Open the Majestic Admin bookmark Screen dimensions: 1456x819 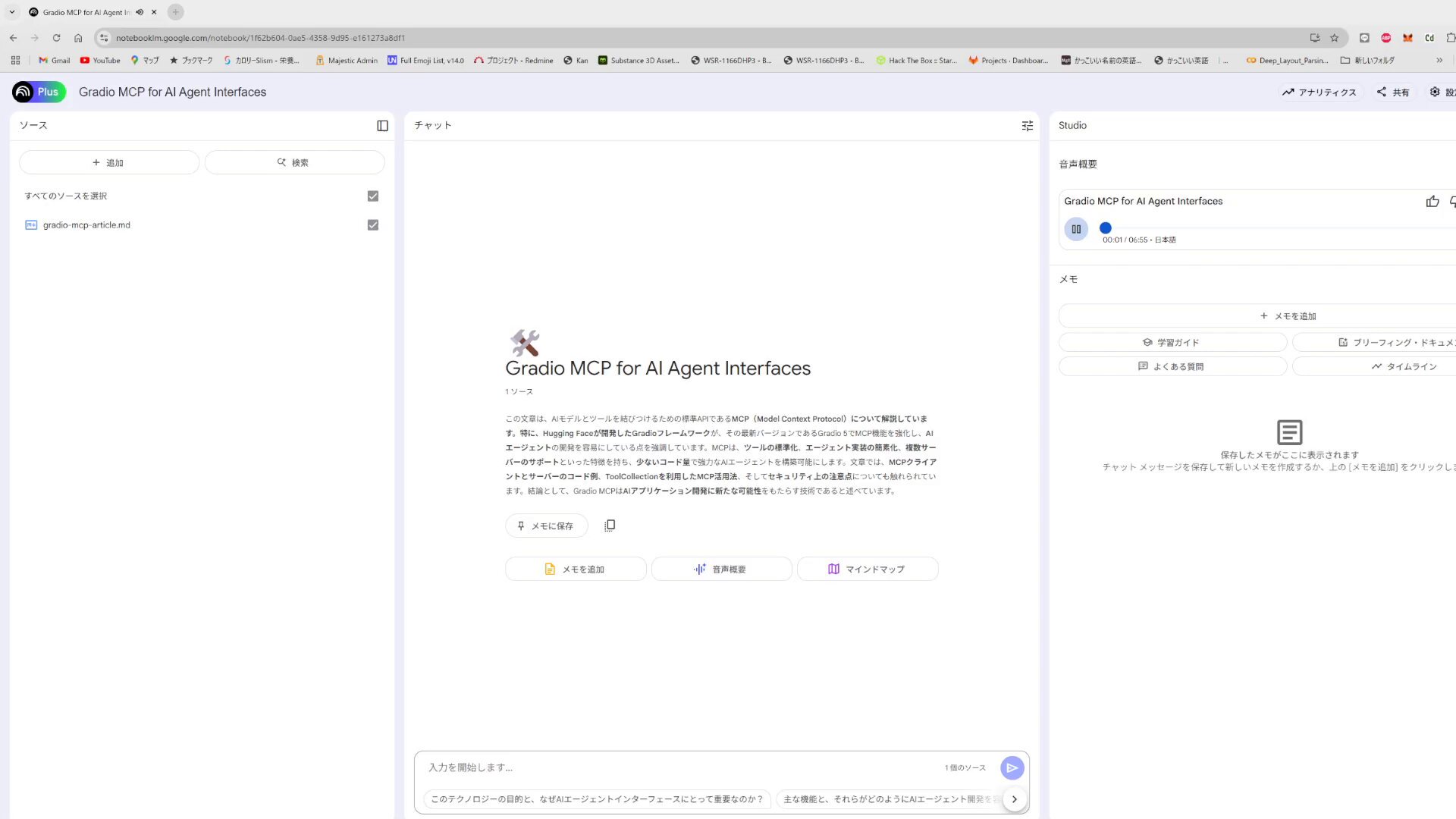[x=347, y=61]
